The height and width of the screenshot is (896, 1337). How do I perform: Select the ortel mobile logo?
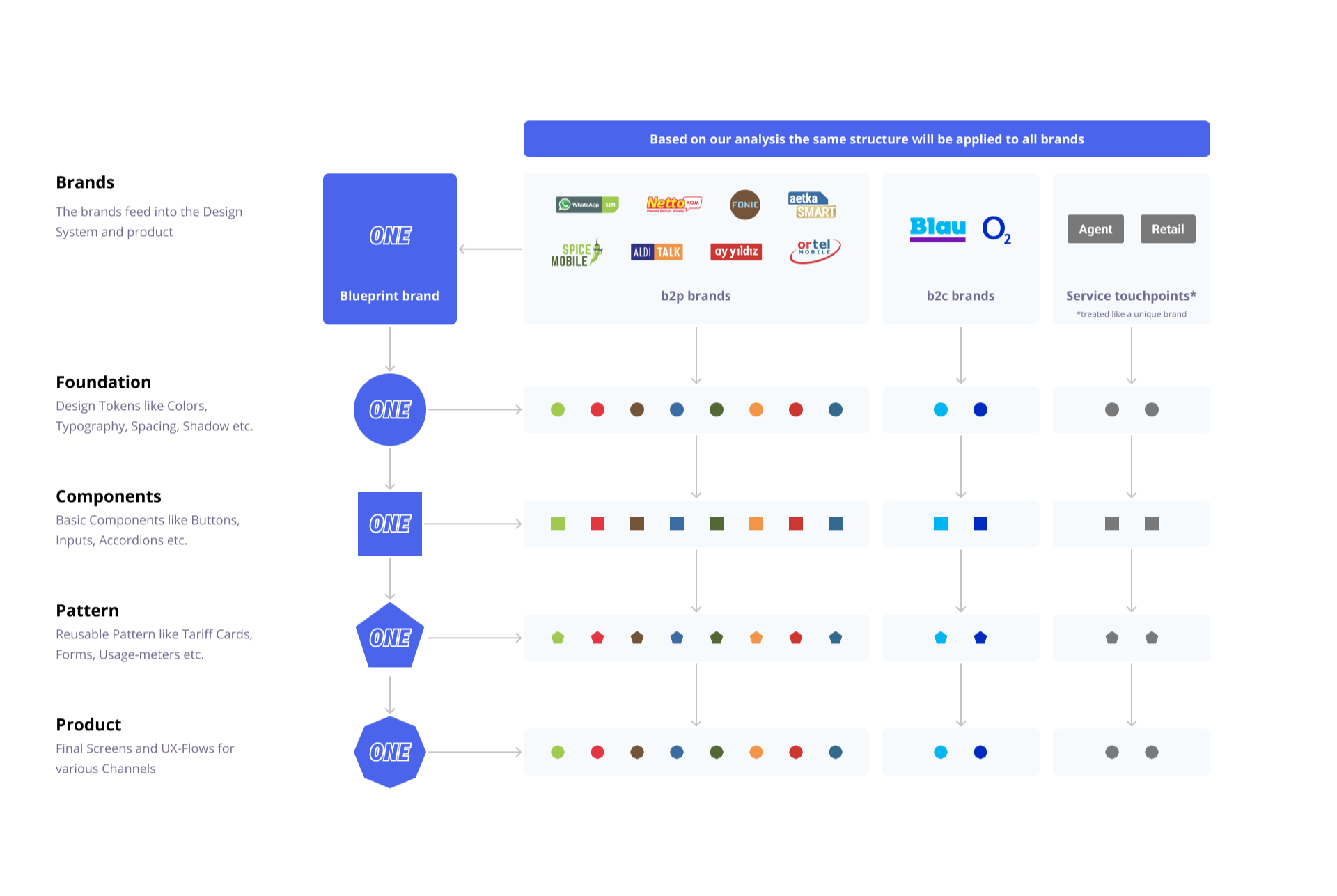(815, 250)
